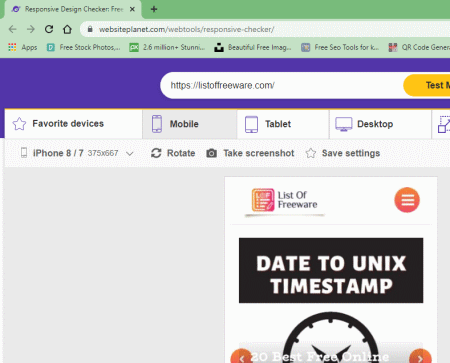The width and height of the screenshot is (450, 363).
Task: Open the Favorite devices tab
Action: click(x=73, y=124)
